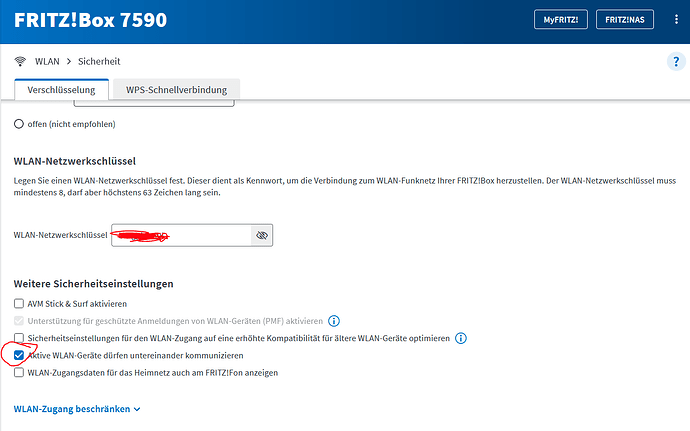
Task: Expand 'WLAN-Zugang beschränken' section
Action: [x=77, y=409]
